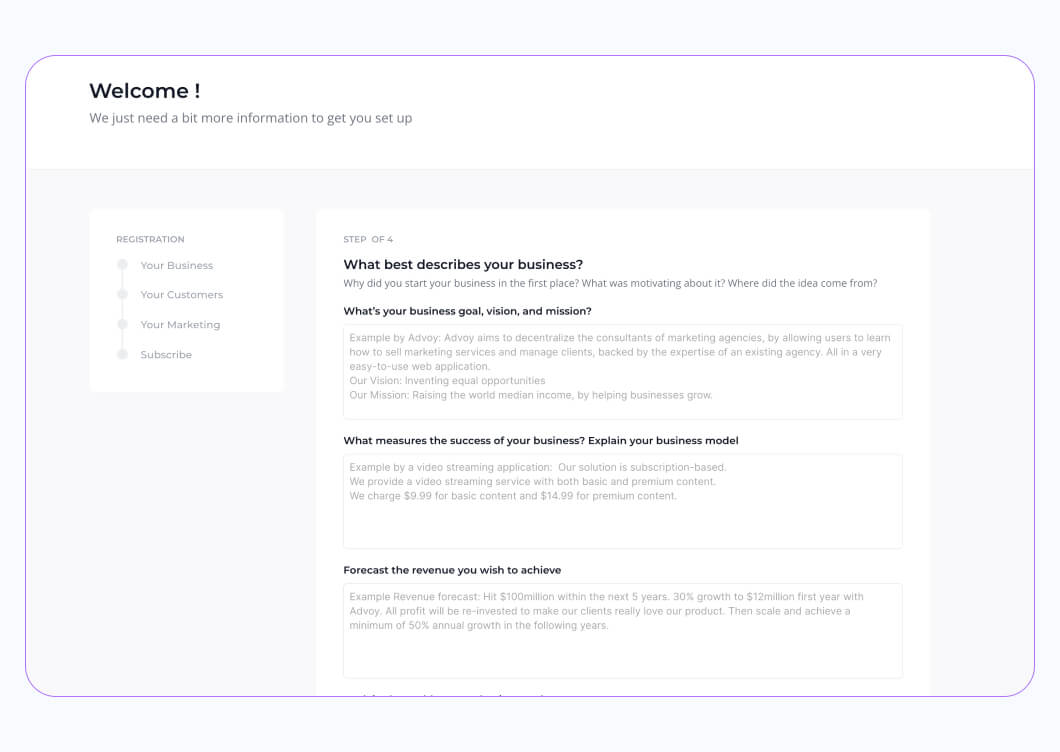Select the Subscribe step dot
1060x752 pixels.
(122, 354)
